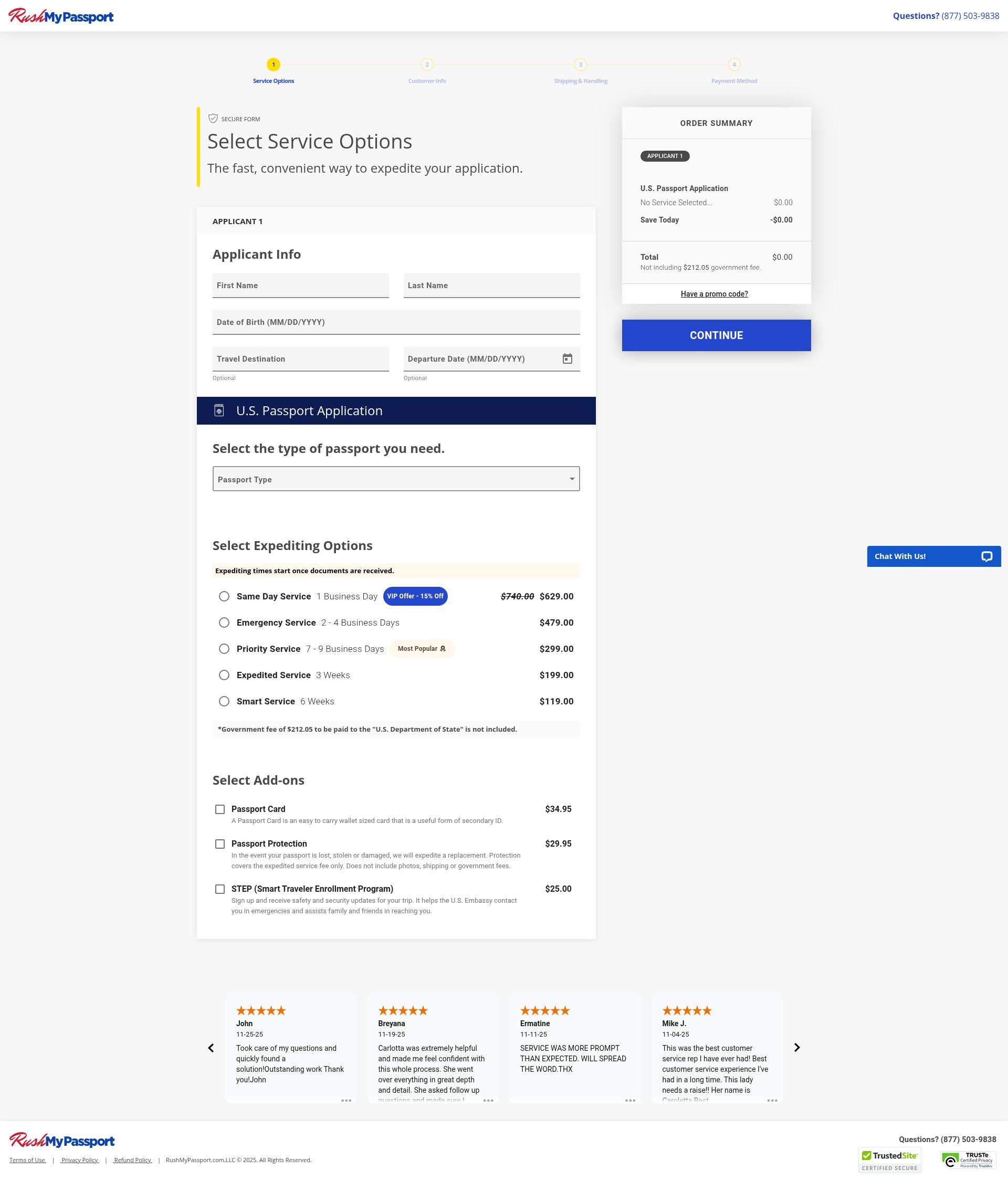Click the TrustedSite certified secure badge
1008x1192 pixels.
point(889,1160)
